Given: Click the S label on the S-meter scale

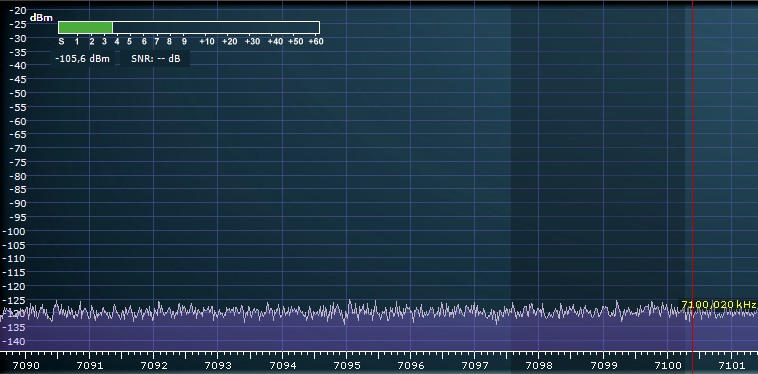Looking at the screenshot, I should [x=61, y=42].
